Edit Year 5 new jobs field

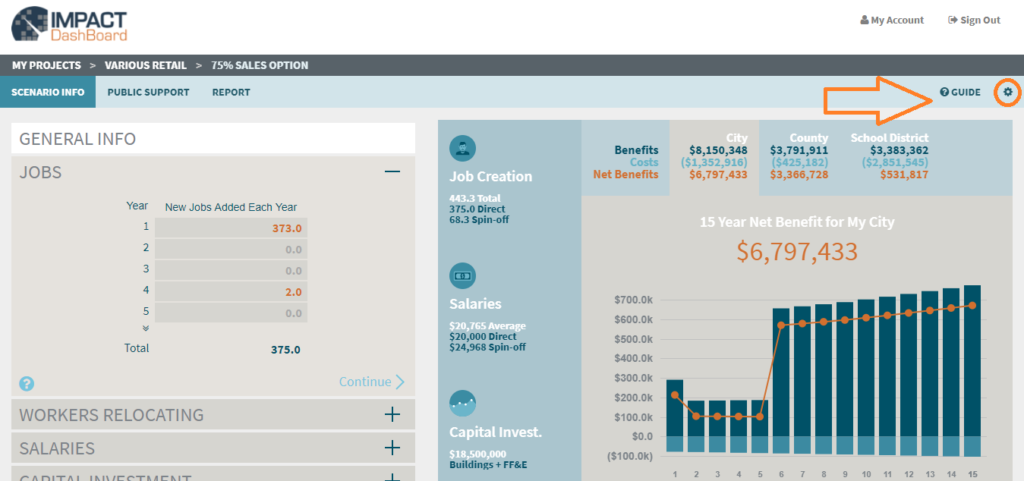pyautogui.click(x=231, y=313)
